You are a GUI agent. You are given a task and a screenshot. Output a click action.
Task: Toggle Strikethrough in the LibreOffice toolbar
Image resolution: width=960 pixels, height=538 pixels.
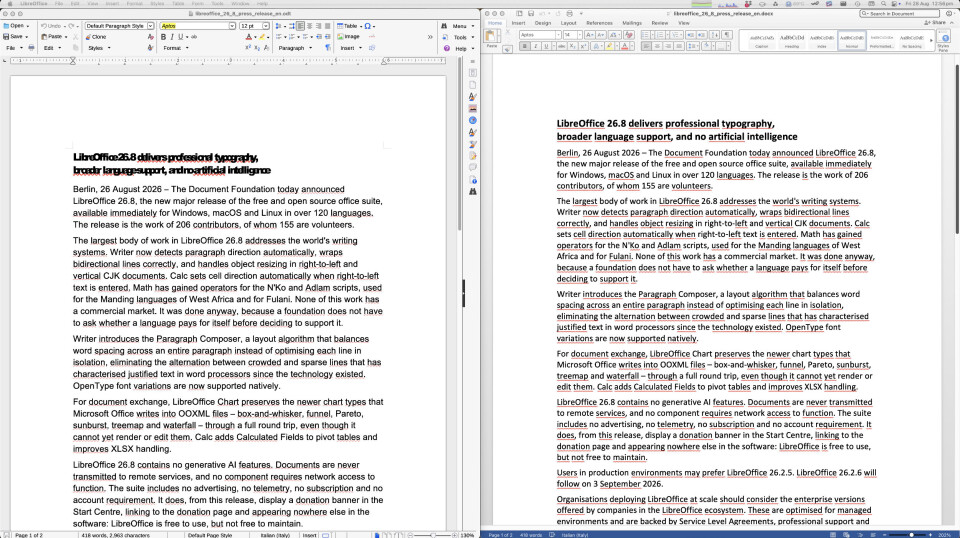(x=194, y=37)
